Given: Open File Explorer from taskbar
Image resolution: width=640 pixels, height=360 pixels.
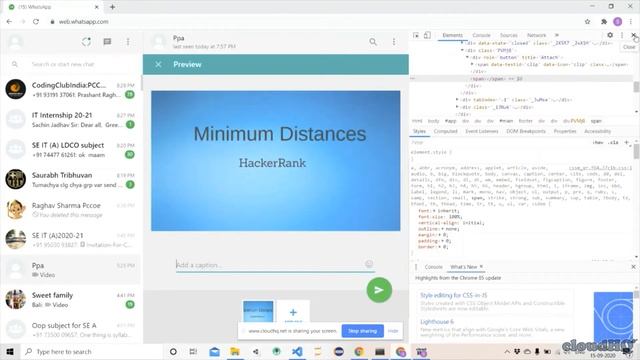Looking at the screenshot, I should 235,351.
